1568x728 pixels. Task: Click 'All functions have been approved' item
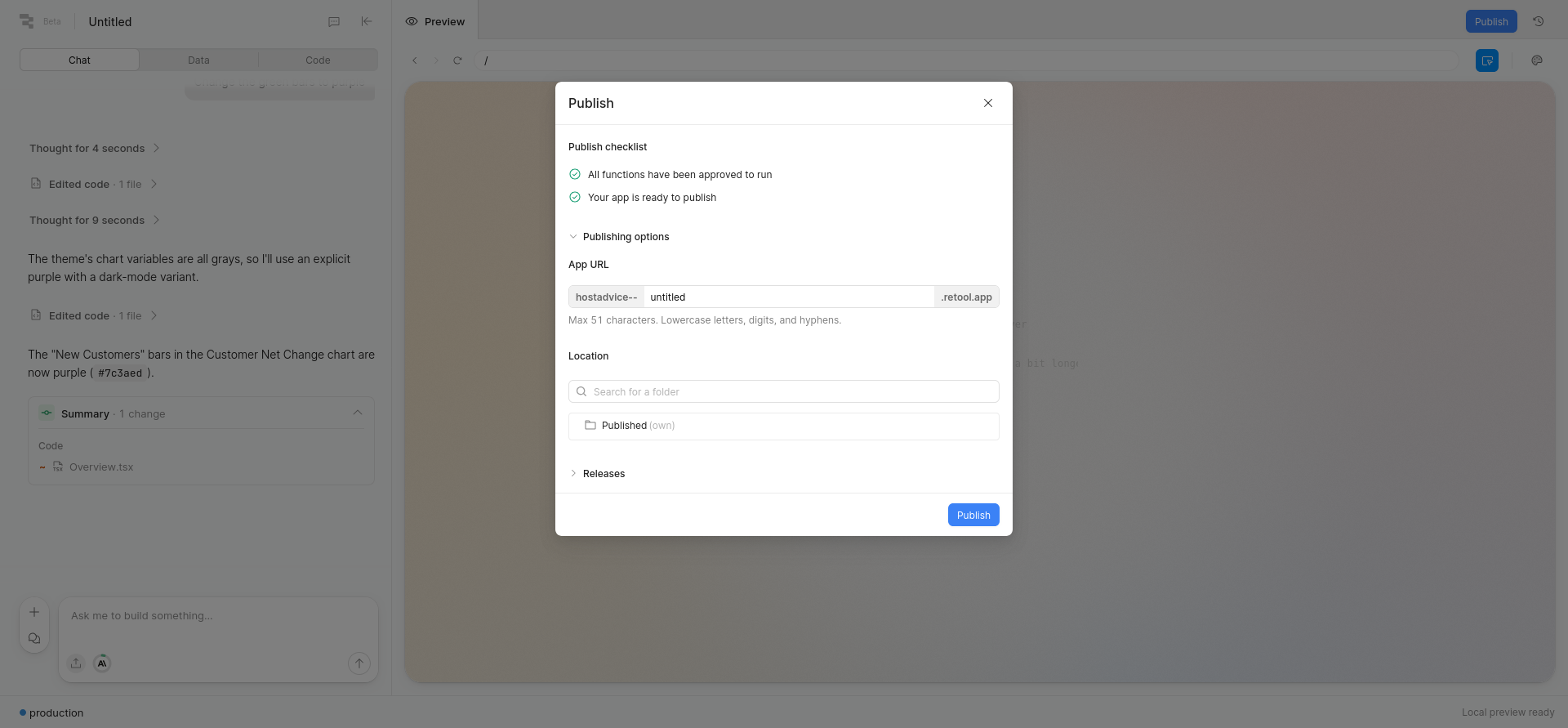click(679, 175)
